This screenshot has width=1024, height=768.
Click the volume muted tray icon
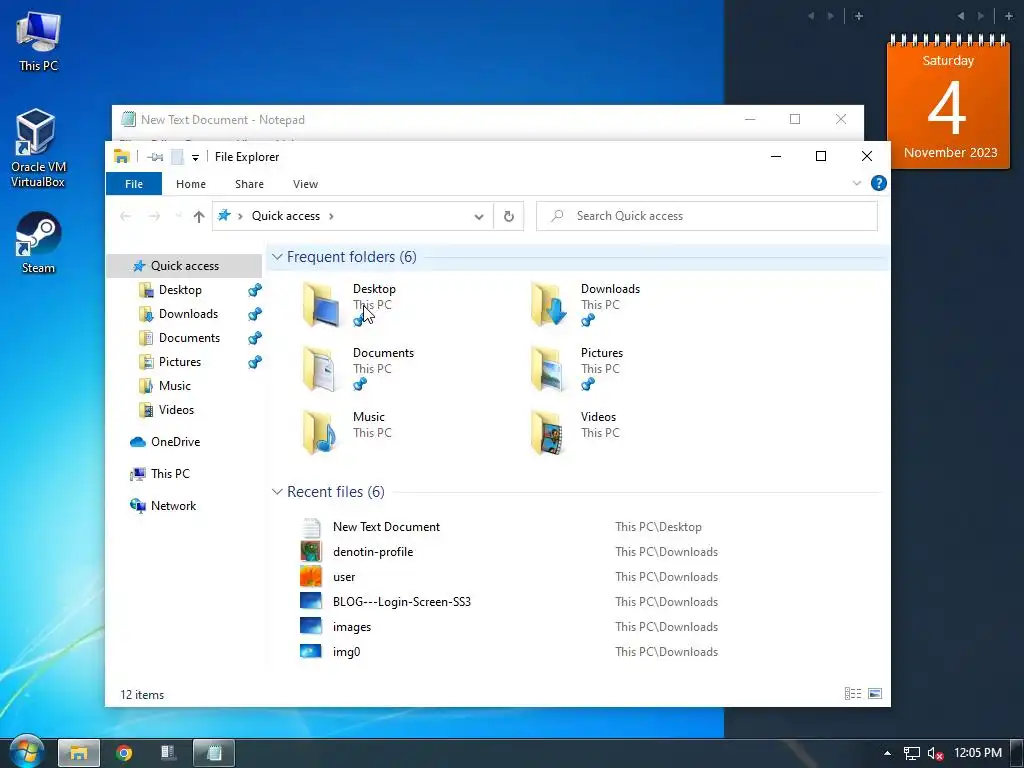tap(935, 754)
